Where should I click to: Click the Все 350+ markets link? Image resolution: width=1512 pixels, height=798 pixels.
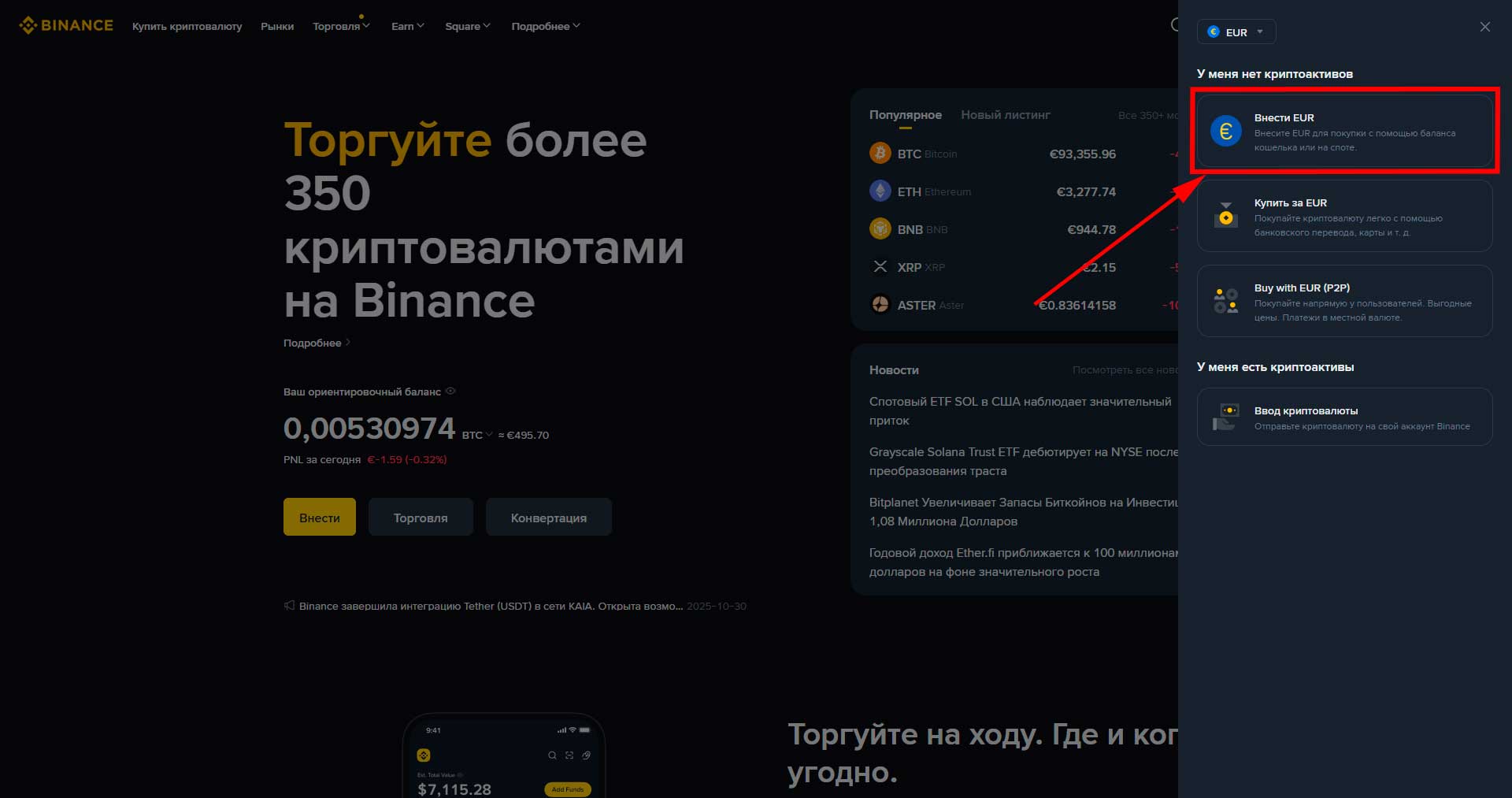point(1148,115)
